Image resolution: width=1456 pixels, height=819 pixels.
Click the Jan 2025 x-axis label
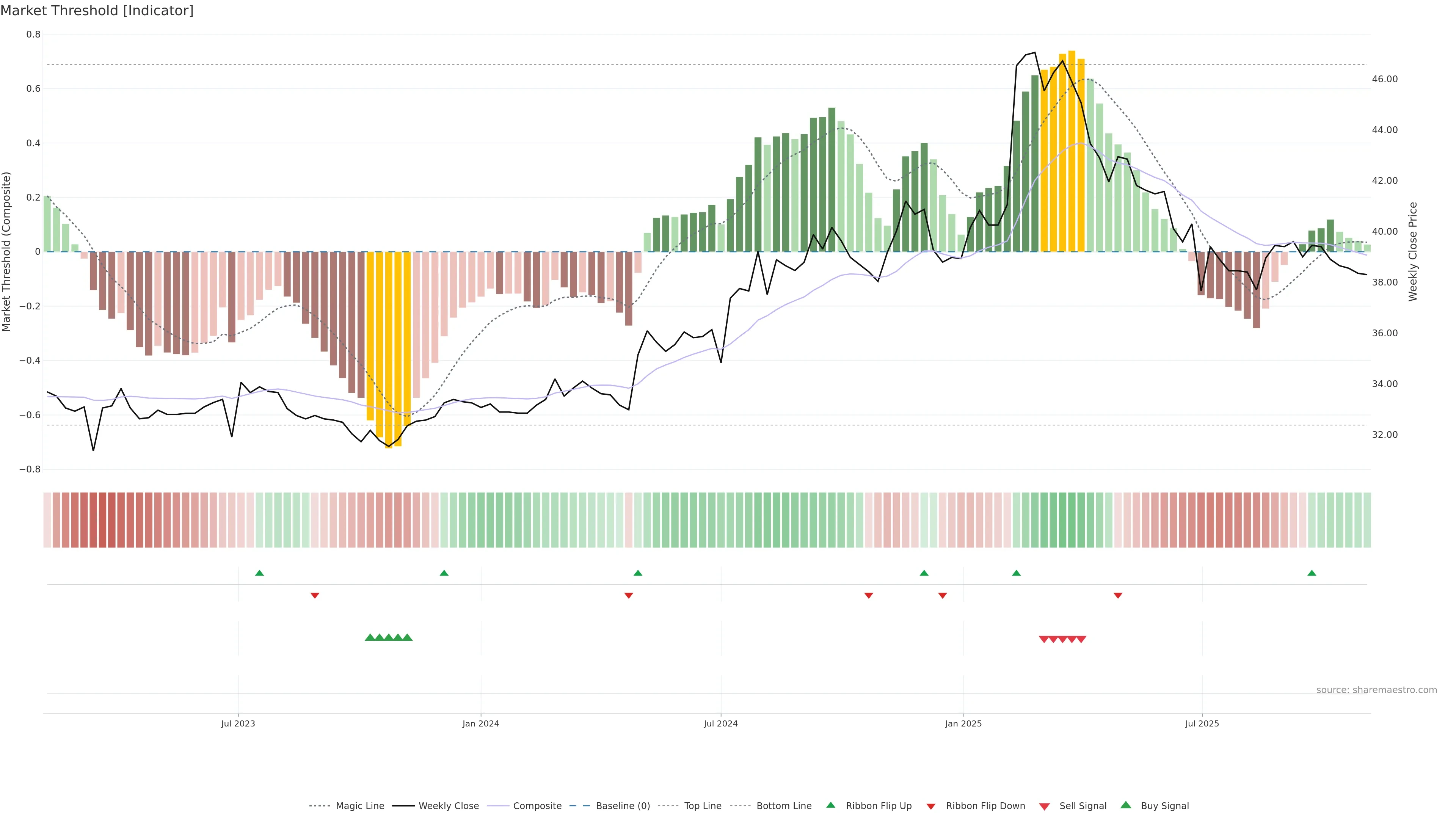tap(963, 724)
